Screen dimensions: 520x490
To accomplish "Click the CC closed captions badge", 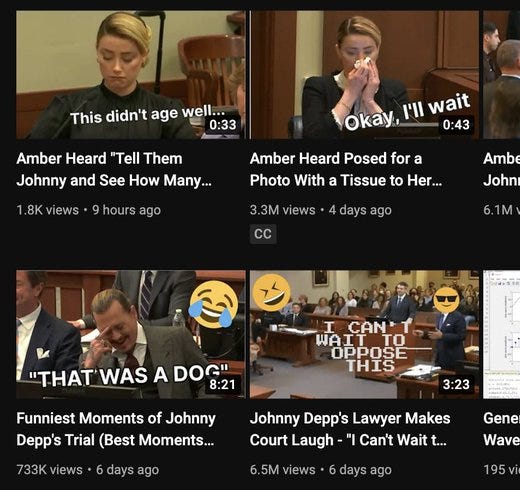I will (x=263, y=234).
